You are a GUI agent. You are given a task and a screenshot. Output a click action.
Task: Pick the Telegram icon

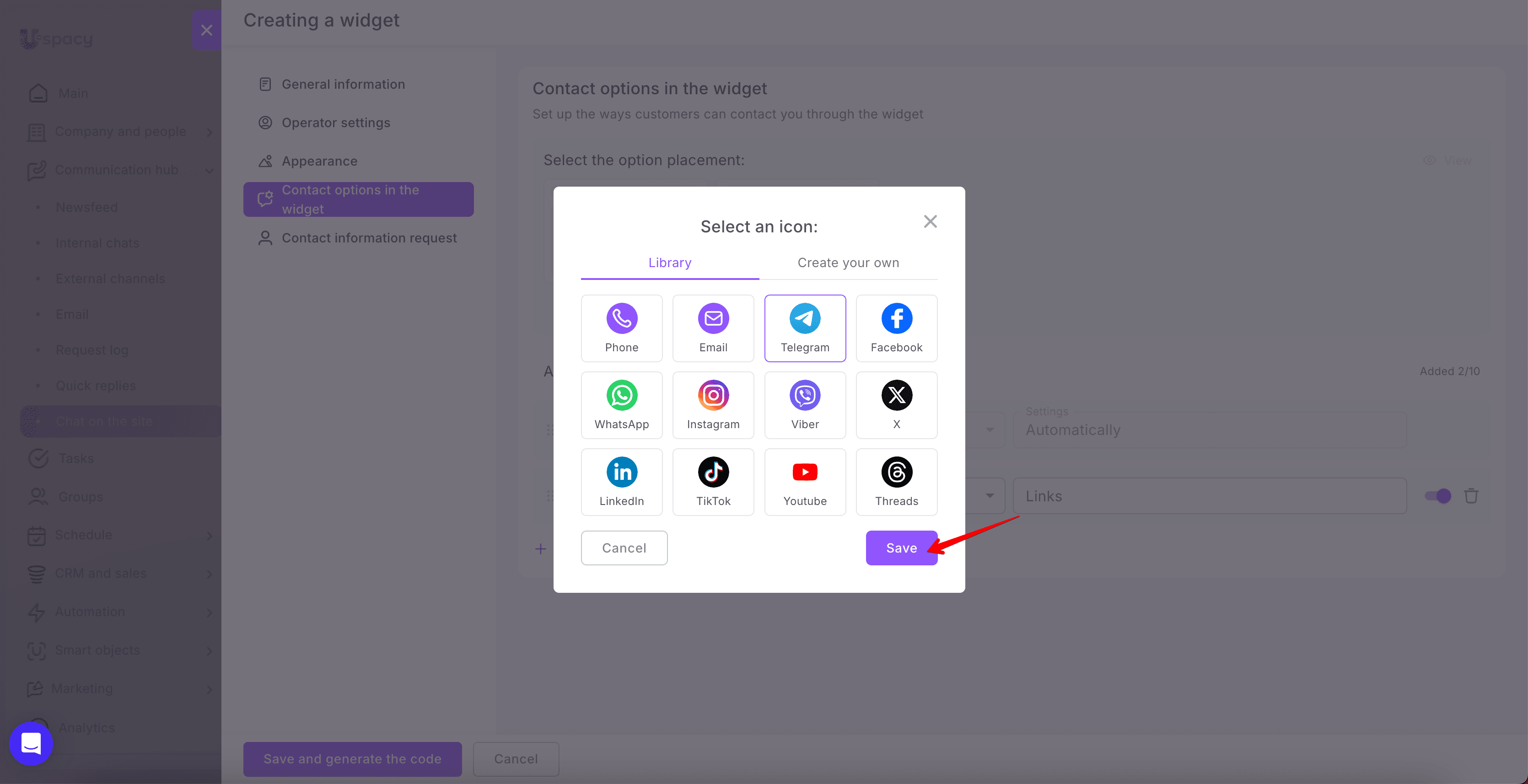coord(805,328)
